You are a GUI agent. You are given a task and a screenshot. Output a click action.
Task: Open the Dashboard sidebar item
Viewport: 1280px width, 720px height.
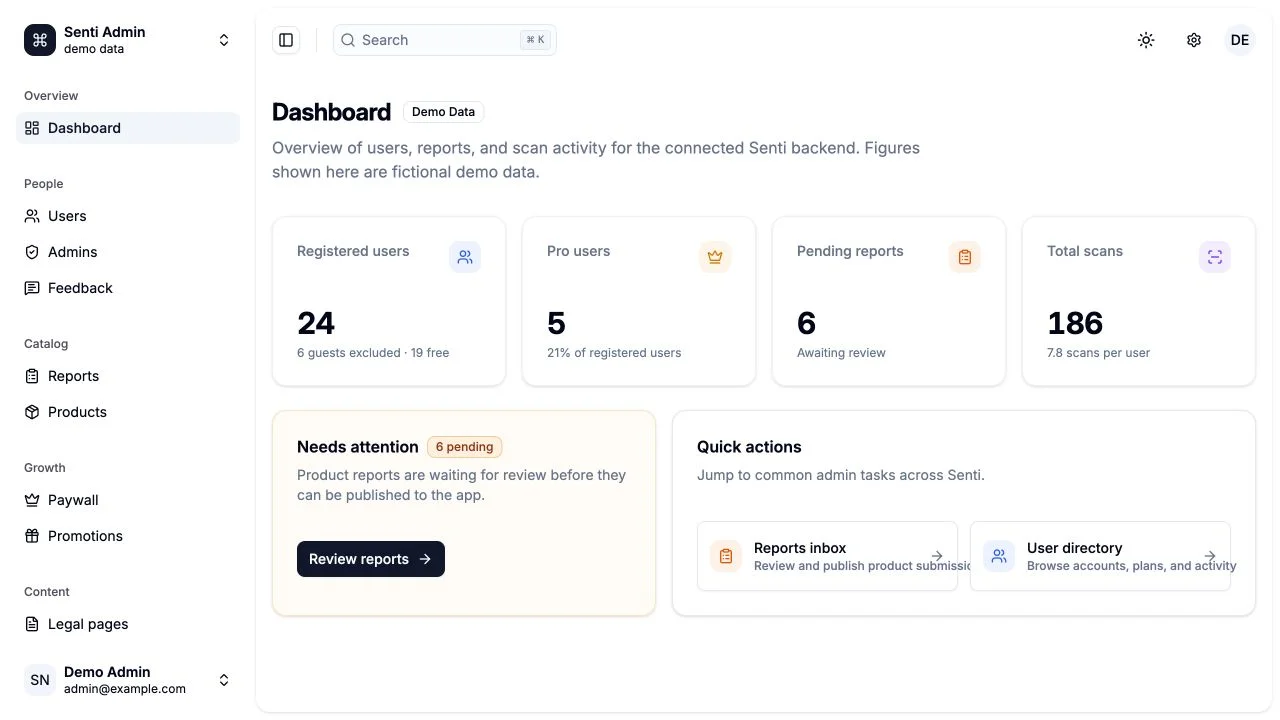point(128,128)
